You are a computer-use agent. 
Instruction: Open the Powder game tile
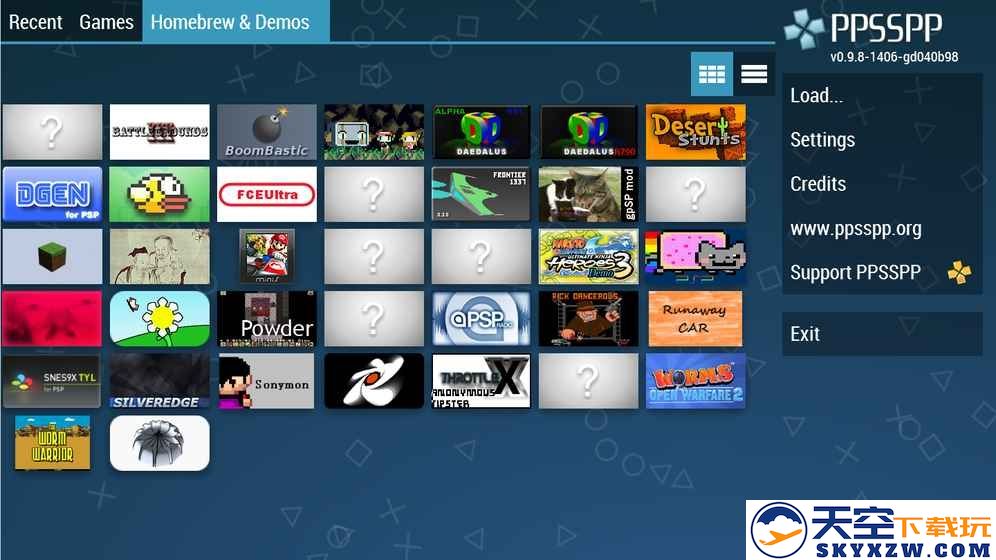coord(267,319)
